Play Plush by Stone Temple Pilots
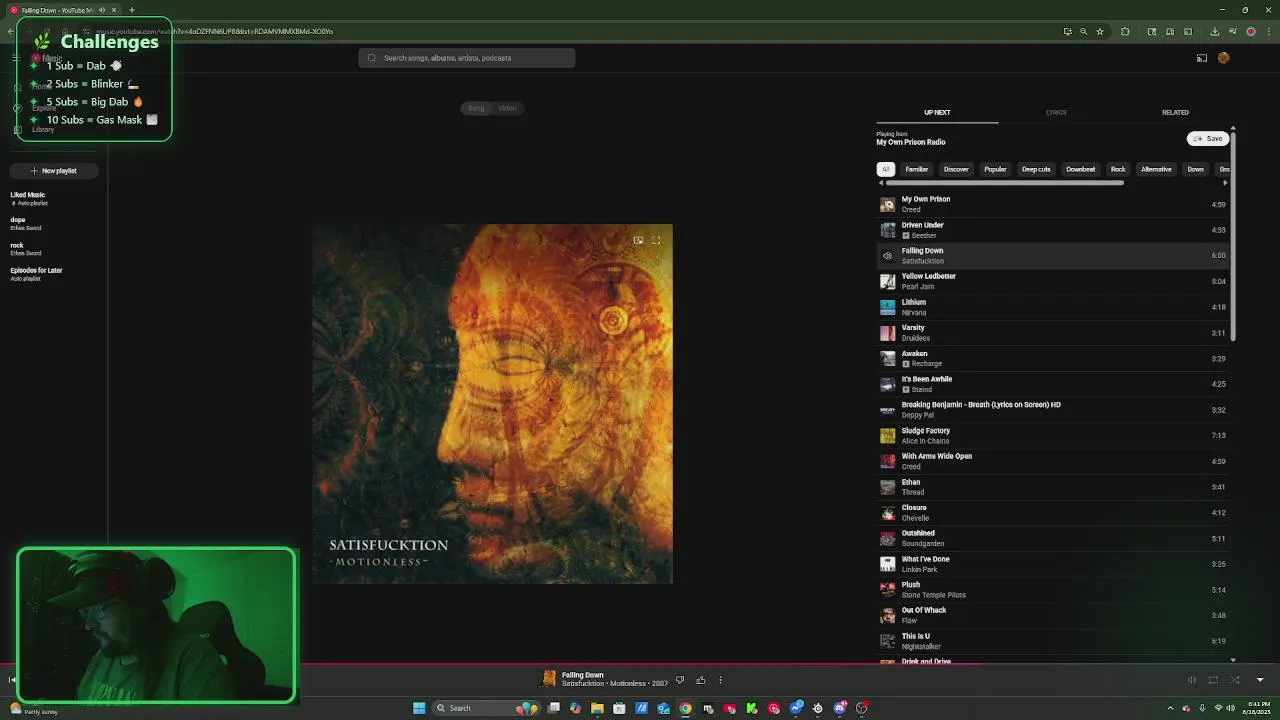 click(1053, 590)
